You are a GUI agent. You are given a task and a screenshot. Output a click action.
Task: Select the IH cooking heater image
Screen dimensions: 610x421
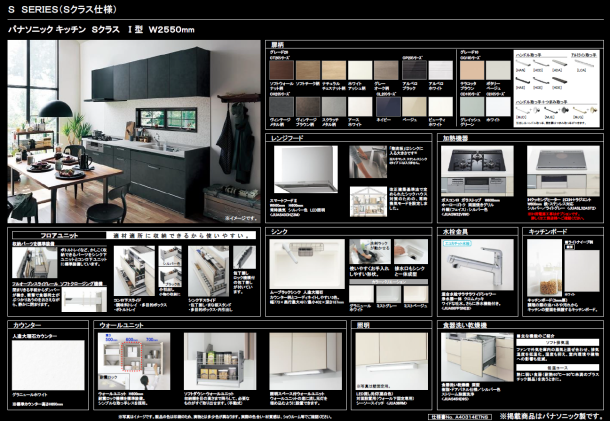[x=563, y=171]
